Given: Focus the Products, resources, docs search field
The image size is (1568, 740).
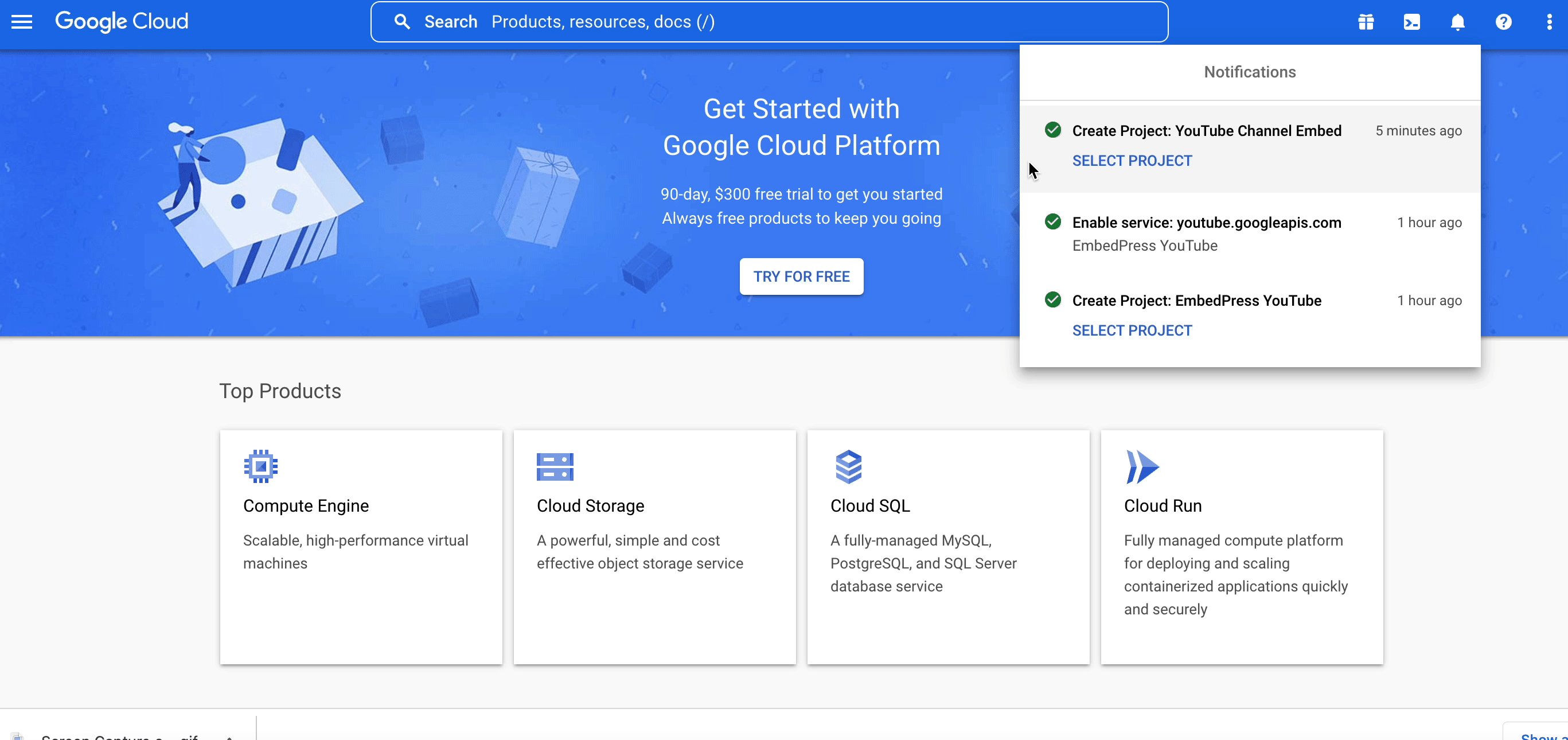Looking at the screenshot, I should click(769, 22).
